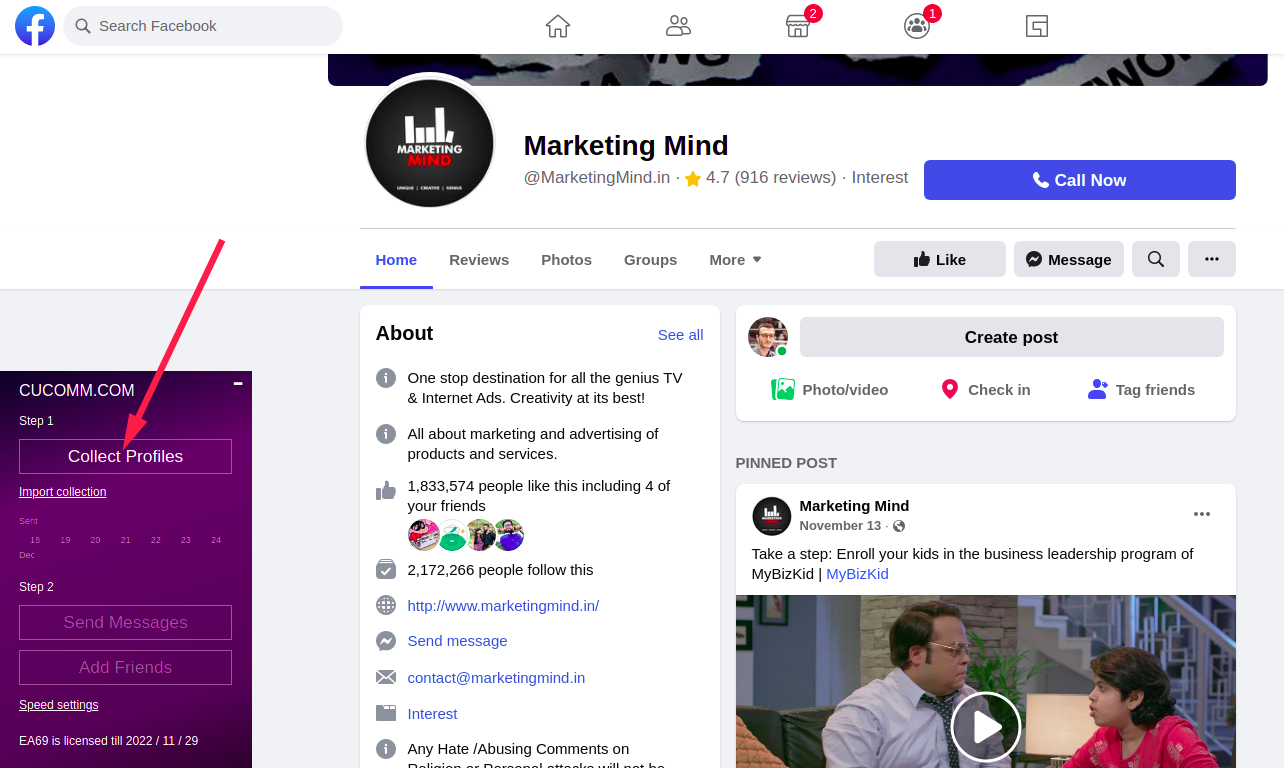Choose Check in for new post
The width and height of the screenshot is (1284, 768).
[986, 390]
